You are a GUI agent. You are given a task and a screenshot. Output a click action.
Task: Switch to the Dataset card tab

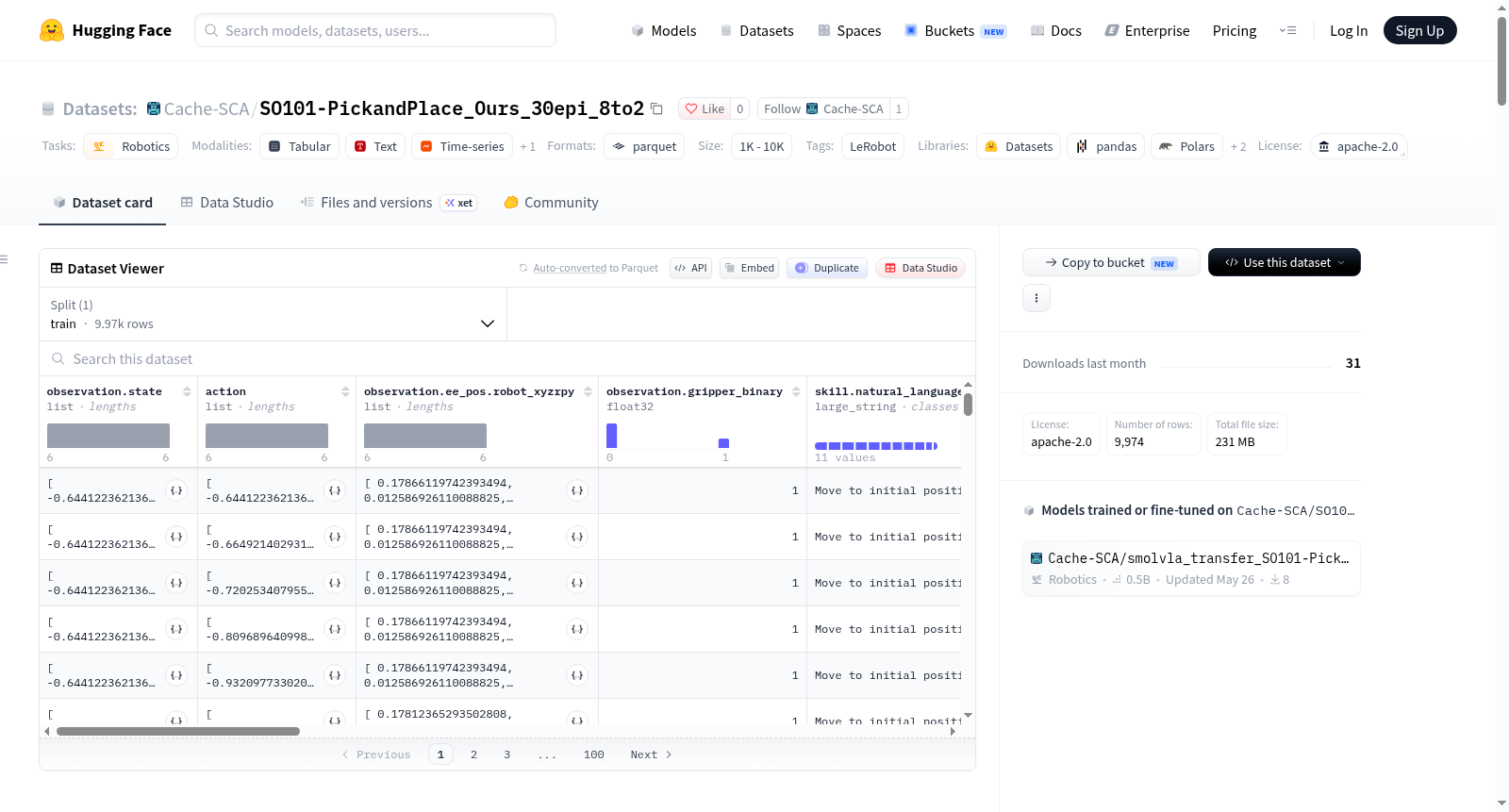[x=102, y=203]
